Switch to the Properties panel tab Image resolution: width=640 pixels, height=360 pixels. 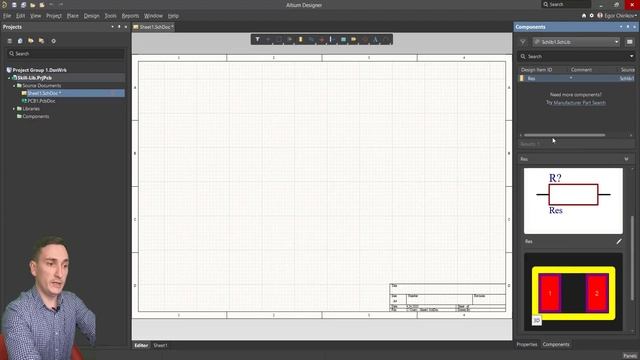click(527, 344)
